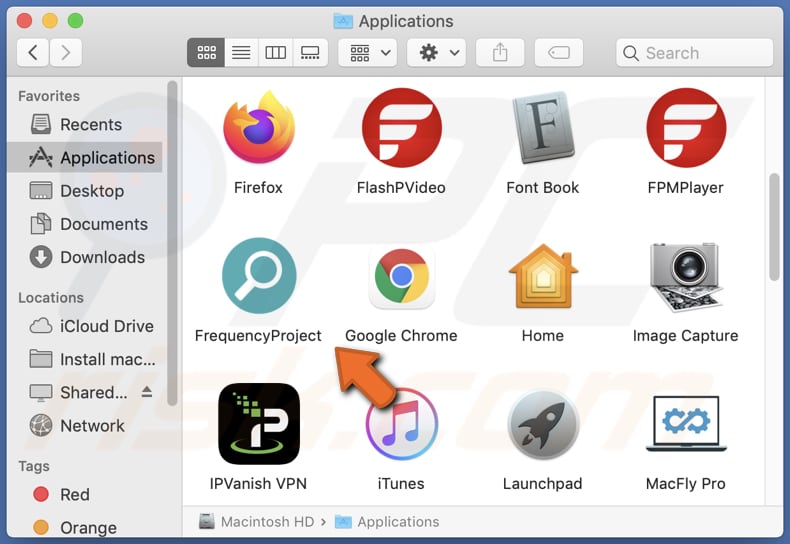Open Recents in the sidebar

(x=85, y=124)
